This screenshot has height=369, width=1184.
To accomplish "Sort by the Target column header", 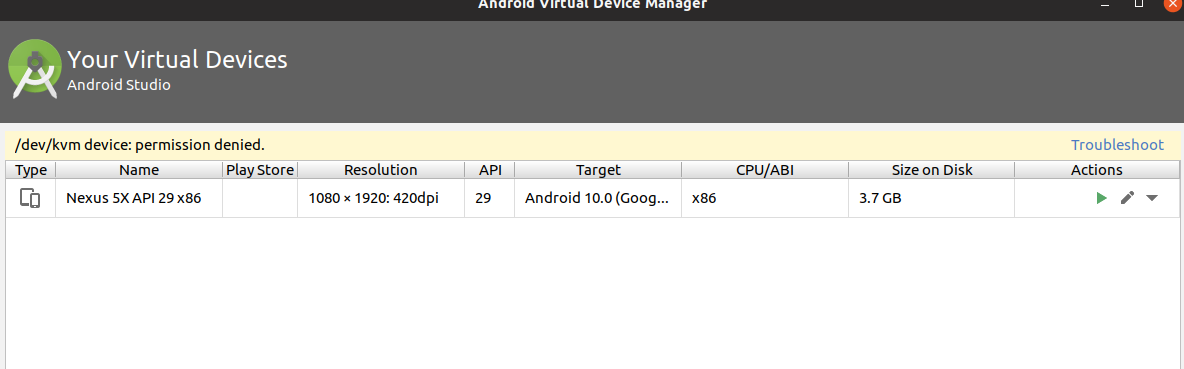I will pos(598,170).
